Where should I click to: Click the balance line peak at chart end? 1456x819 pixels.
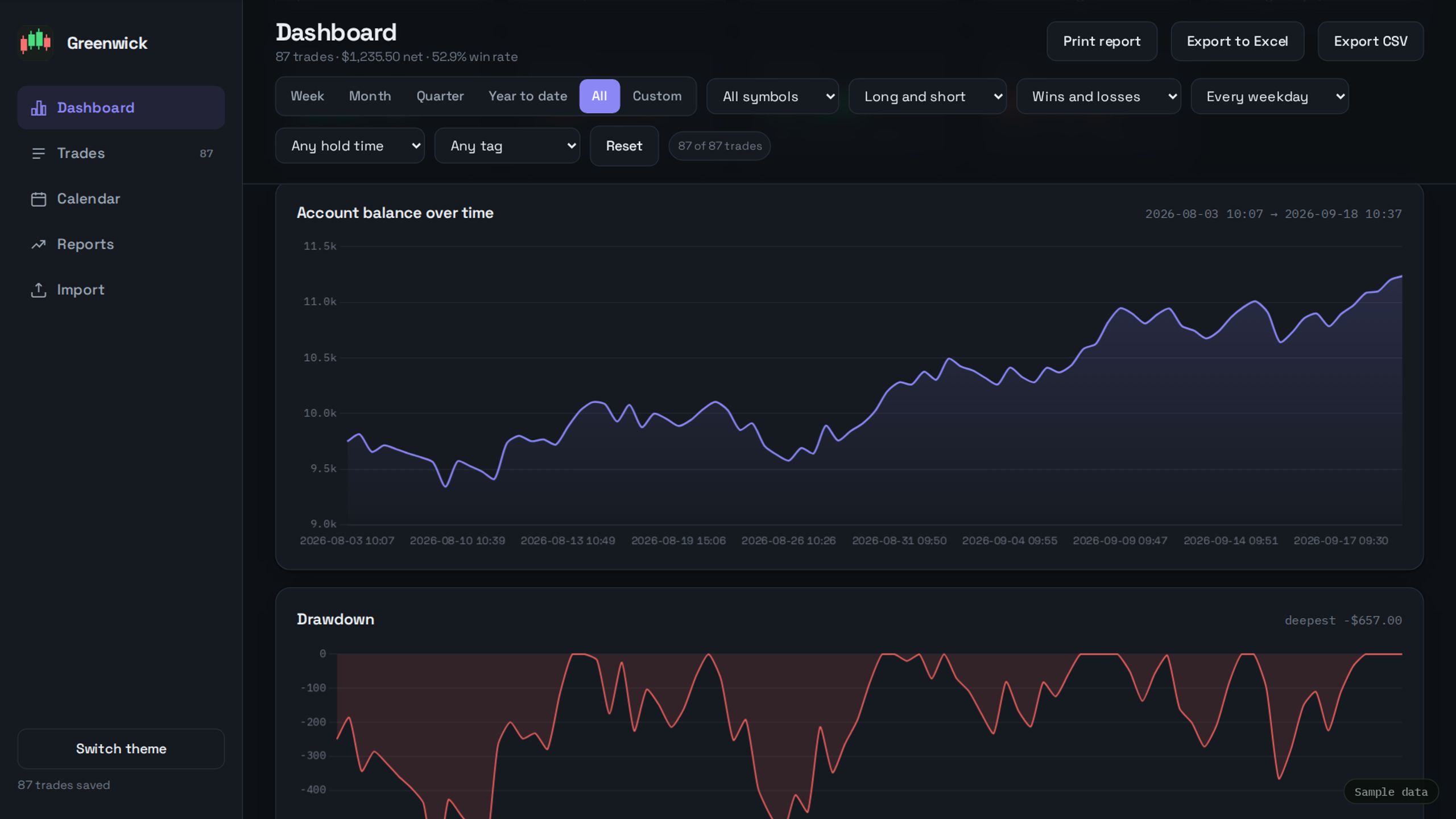pos(1401,276)
